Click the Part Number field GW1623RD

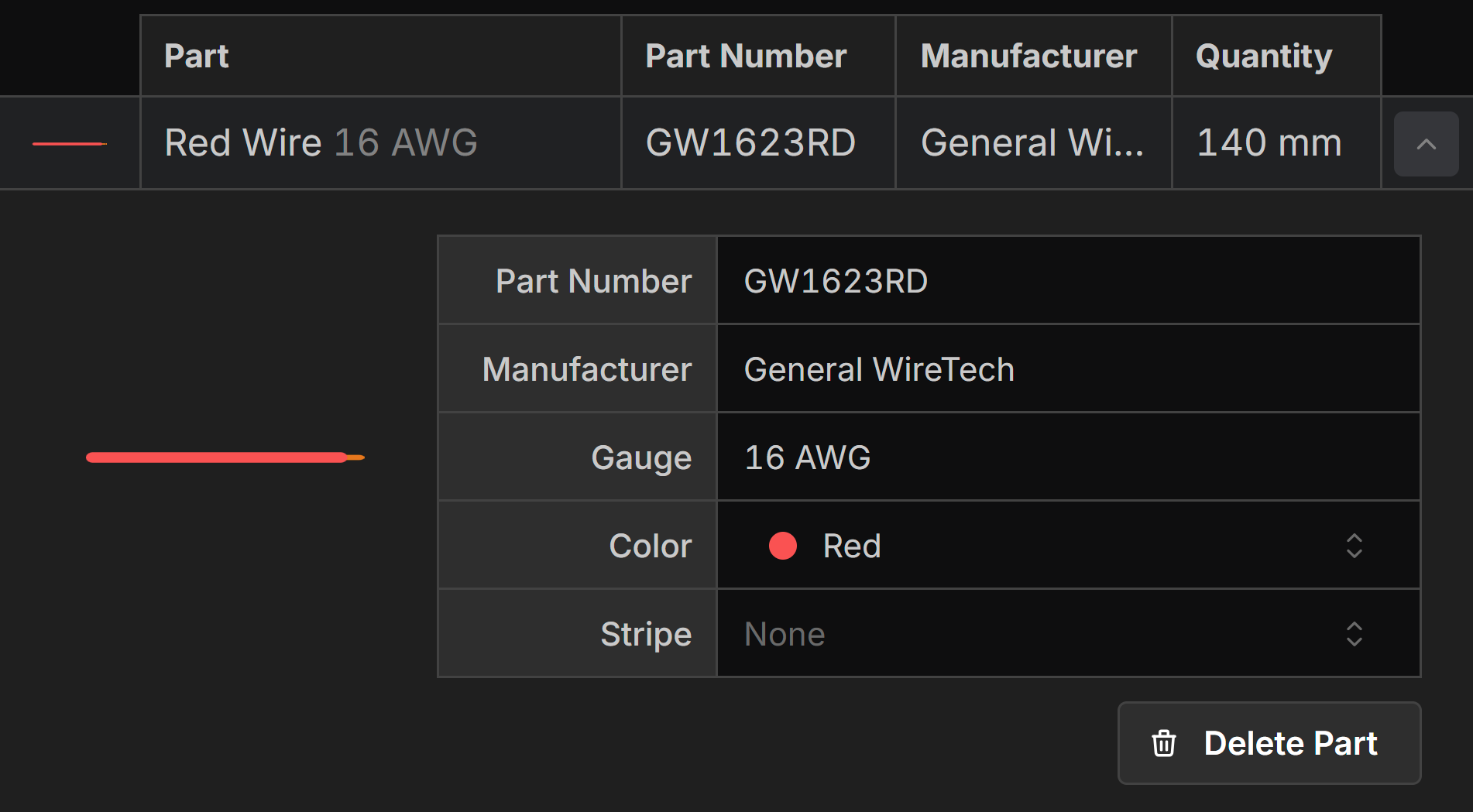point(1068,281)
